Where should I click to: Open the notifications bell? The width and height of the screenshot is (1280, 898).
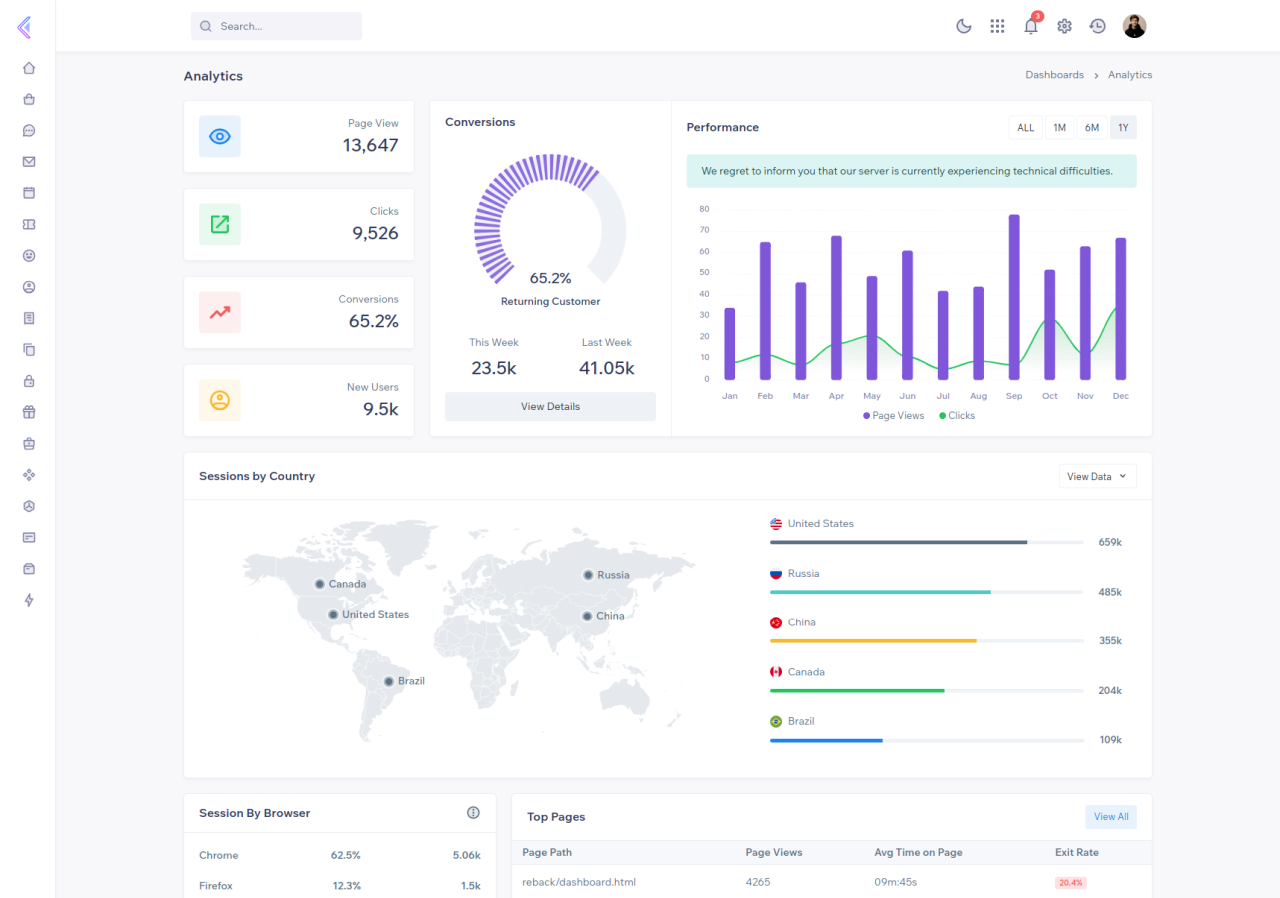pyautogui.click(x=1031, y=26)
